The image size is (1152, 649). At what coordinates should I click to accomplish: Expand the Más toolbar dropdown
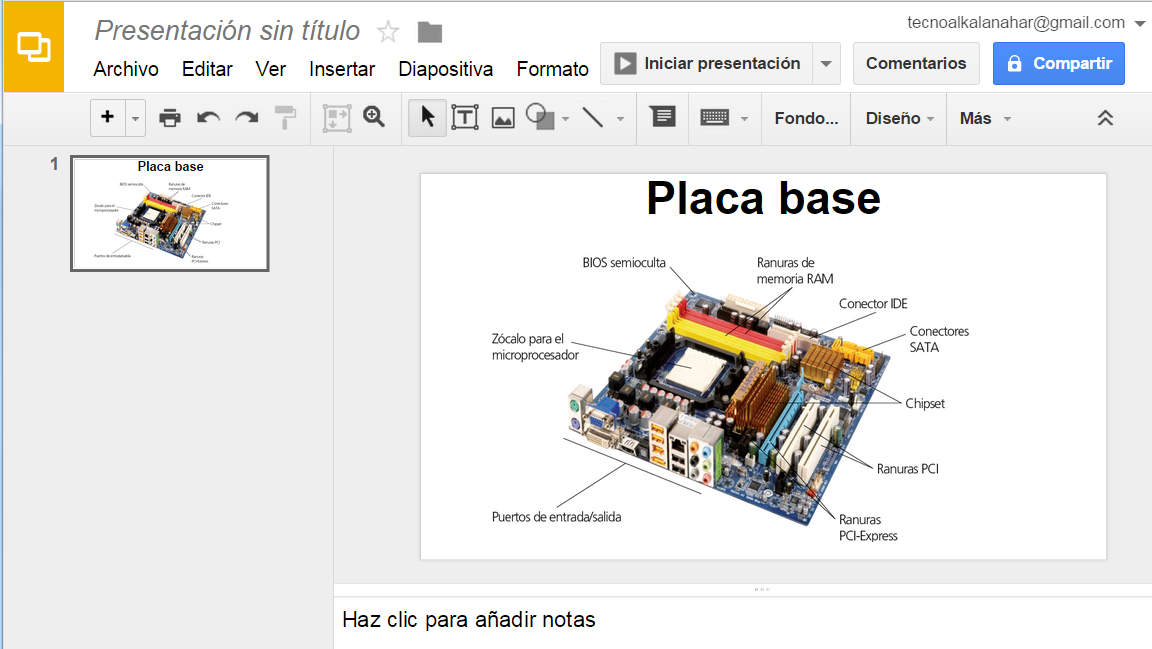[x=984, y=118]
